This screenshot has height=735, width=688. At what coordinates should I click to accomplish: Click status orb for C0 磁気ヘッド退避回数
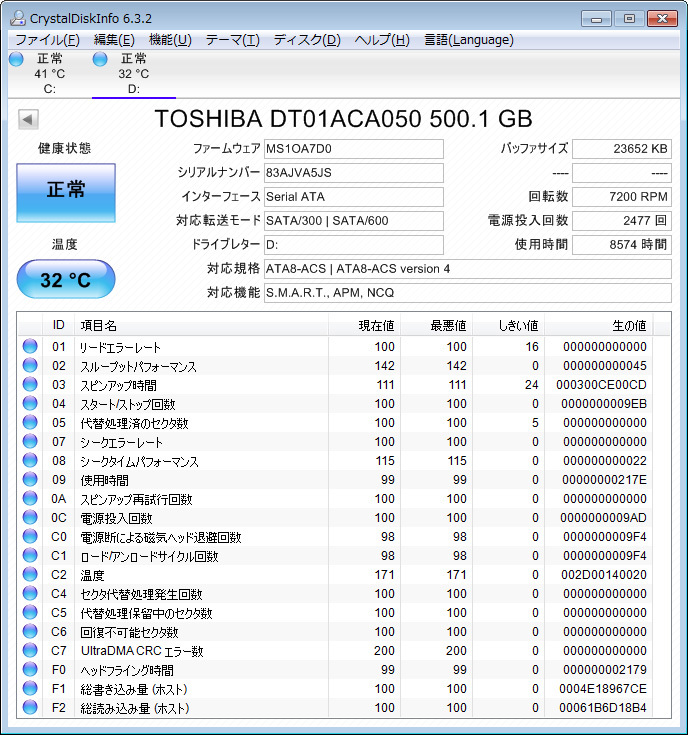tap(30, 536)
